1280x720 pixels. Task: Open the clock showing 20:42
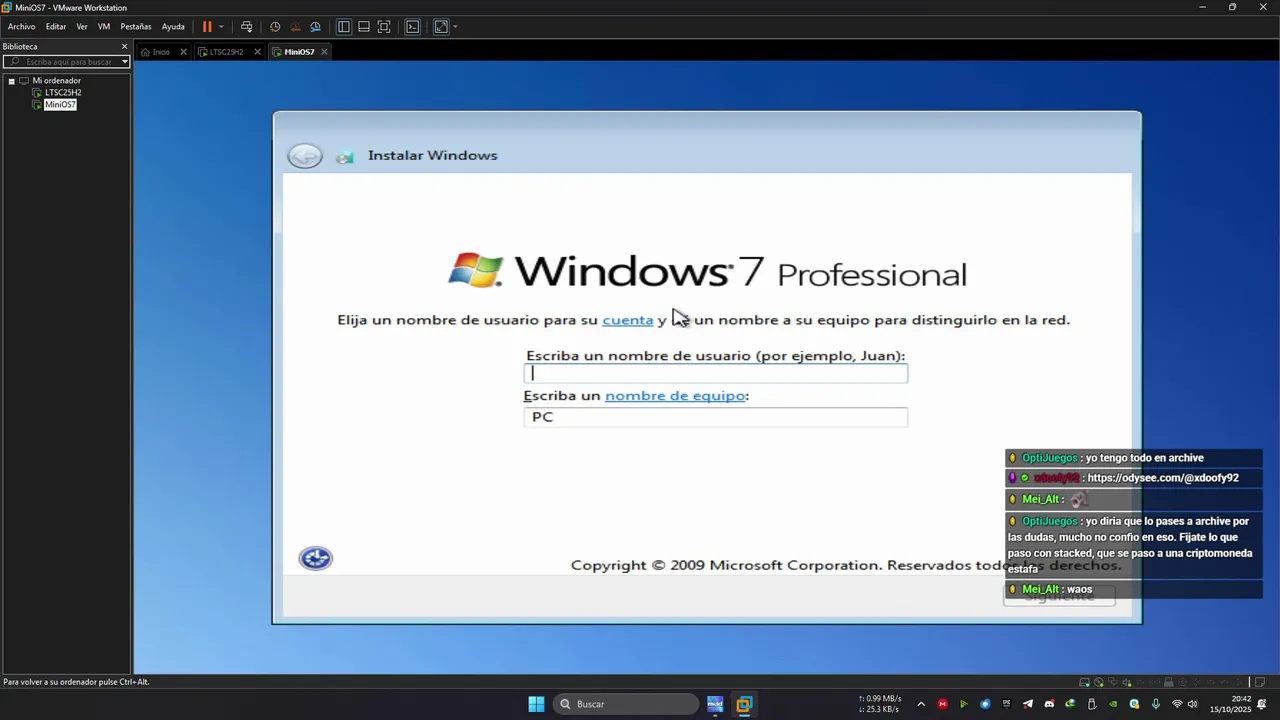coord(1230,704)
